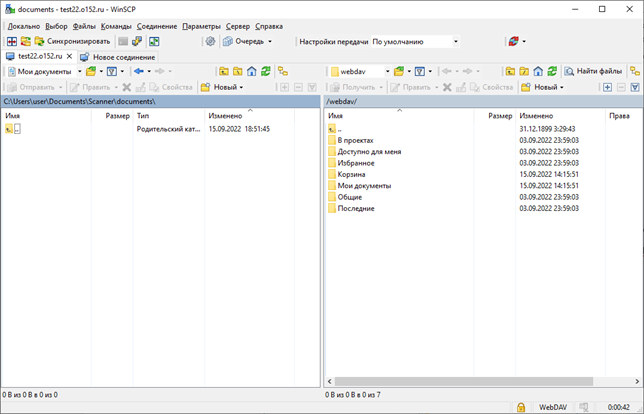
Task: Select the Корзина folder in remote panel
Action: coord(351,175)
